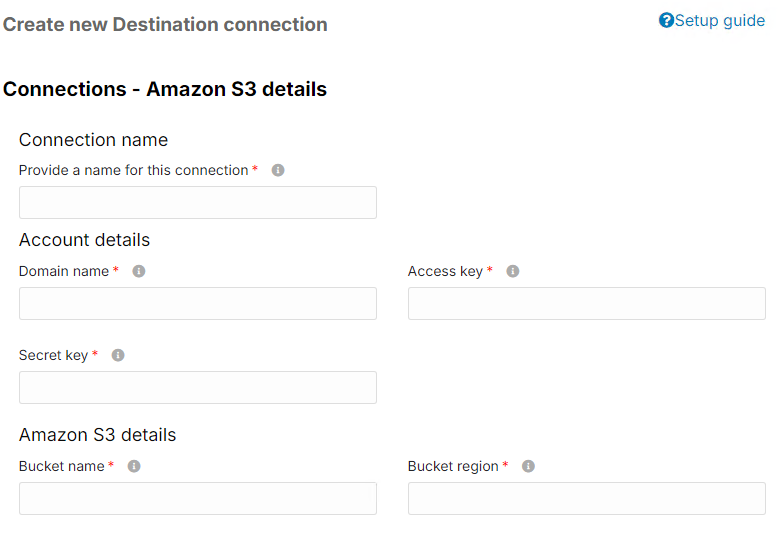The width and height of the screenshot is (784, 539).
Task: Focus the connection name input field
Action: [x=198, y=202]
